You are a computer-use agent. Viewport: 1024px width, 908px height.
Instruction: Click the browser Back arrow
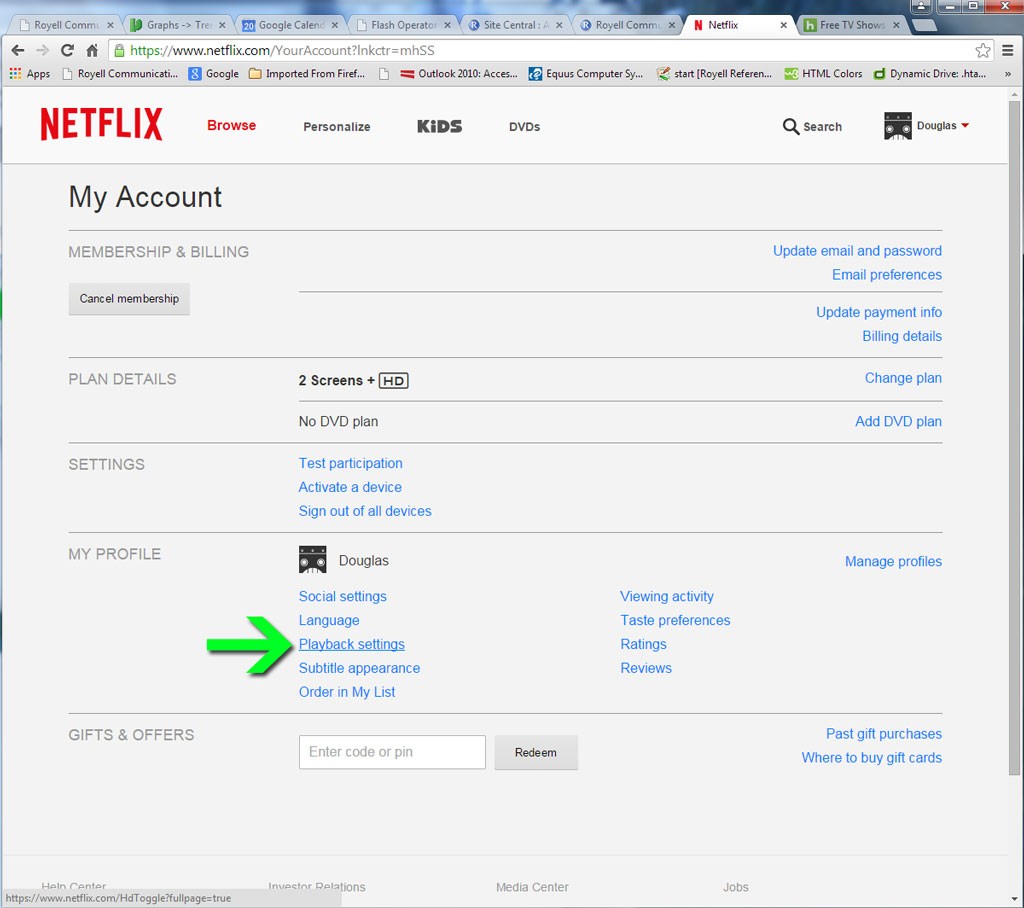pos(18,50)
